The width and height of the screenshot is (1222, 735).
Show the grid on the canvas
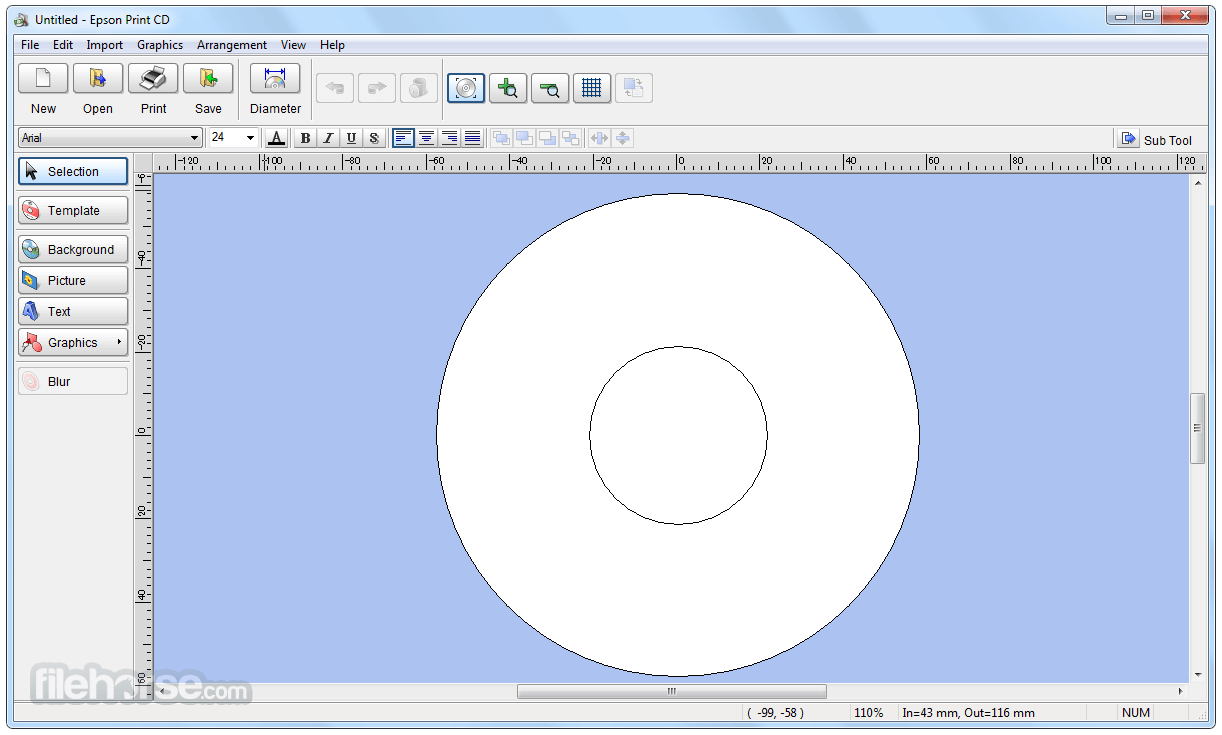[x=592, y=88]
